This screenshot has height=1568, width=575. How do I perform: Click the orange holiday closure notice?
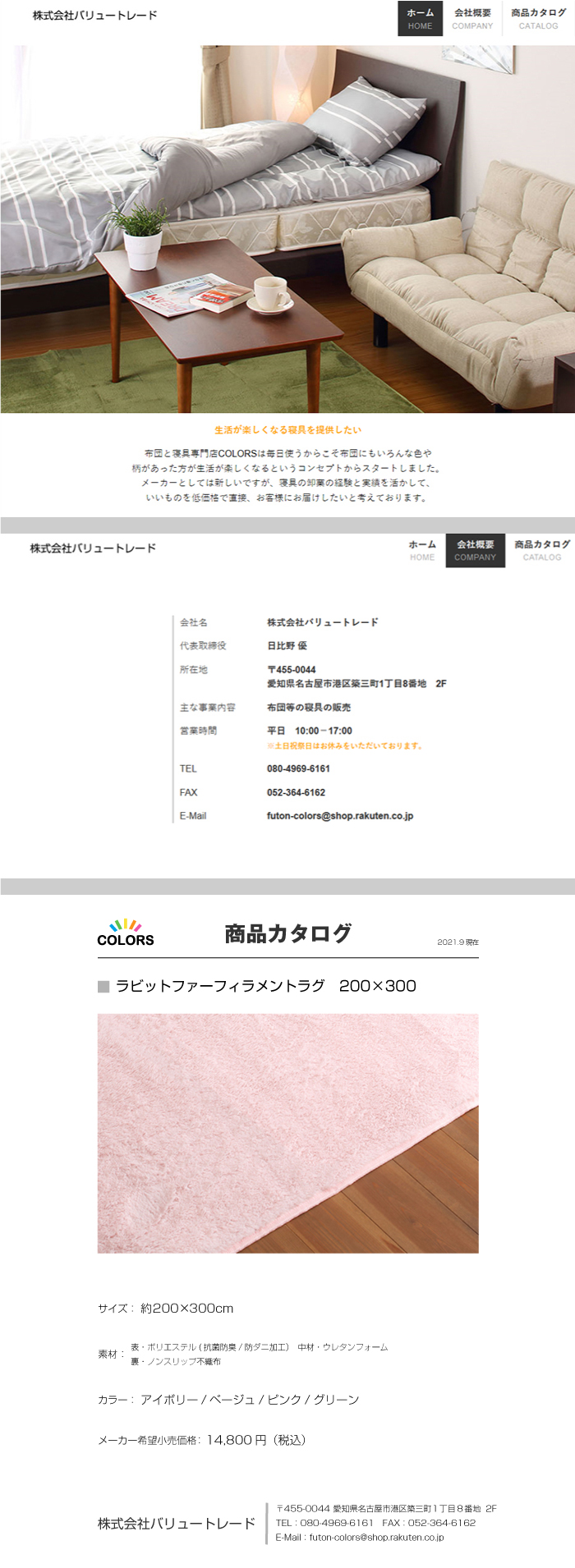coord(344,745)
